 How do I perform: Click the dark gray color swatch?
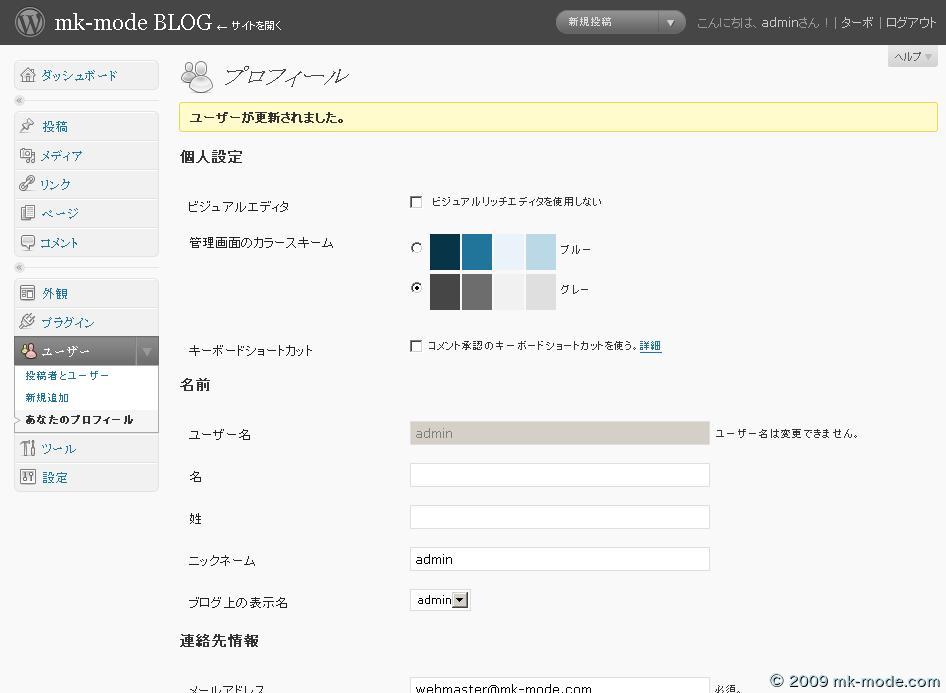(x=445, y=292)
